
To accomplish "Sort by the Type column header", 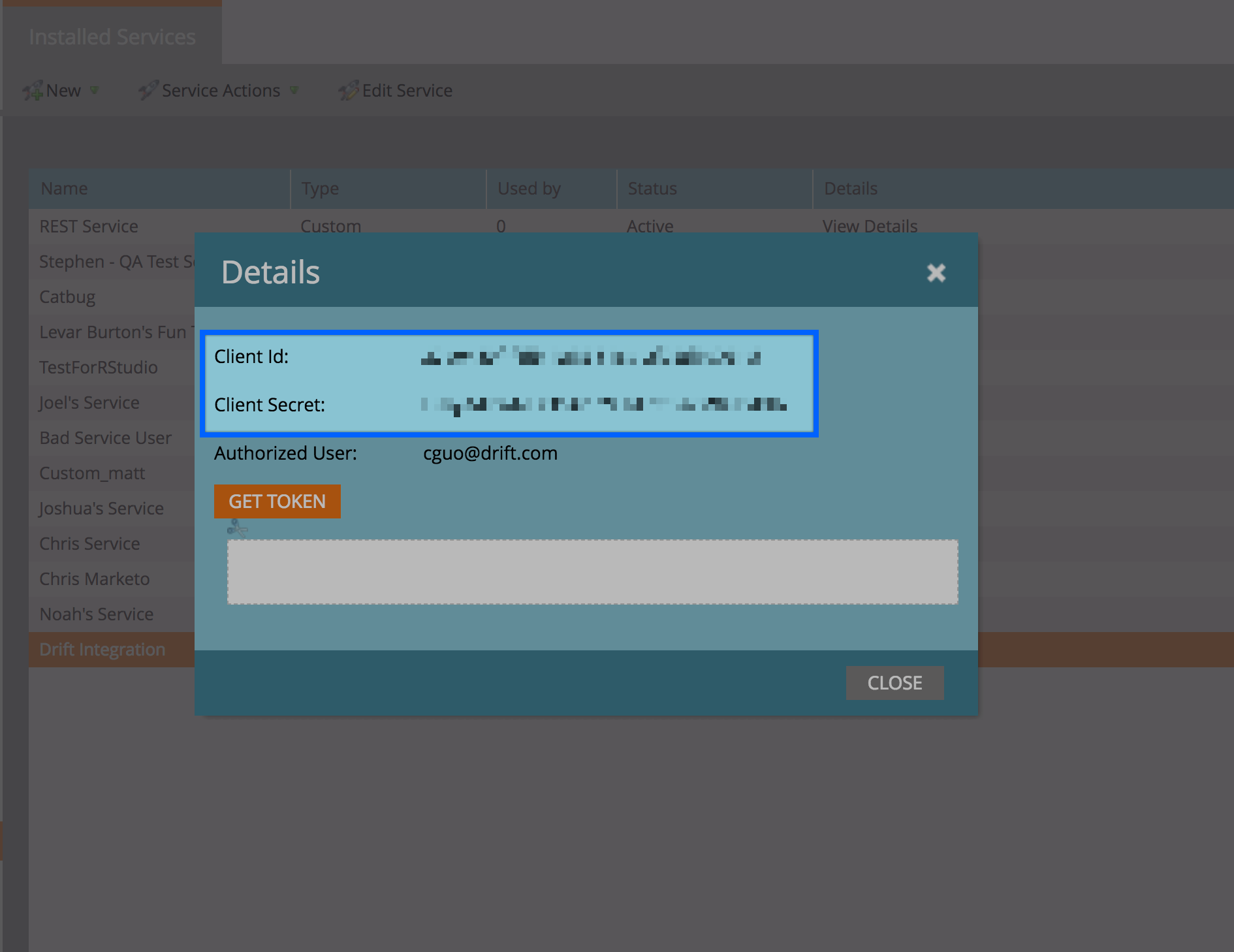I will tap(388, 189).
